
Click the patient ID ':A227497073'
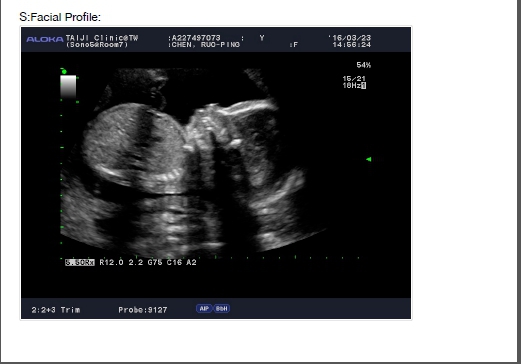(x=194, y=38)
